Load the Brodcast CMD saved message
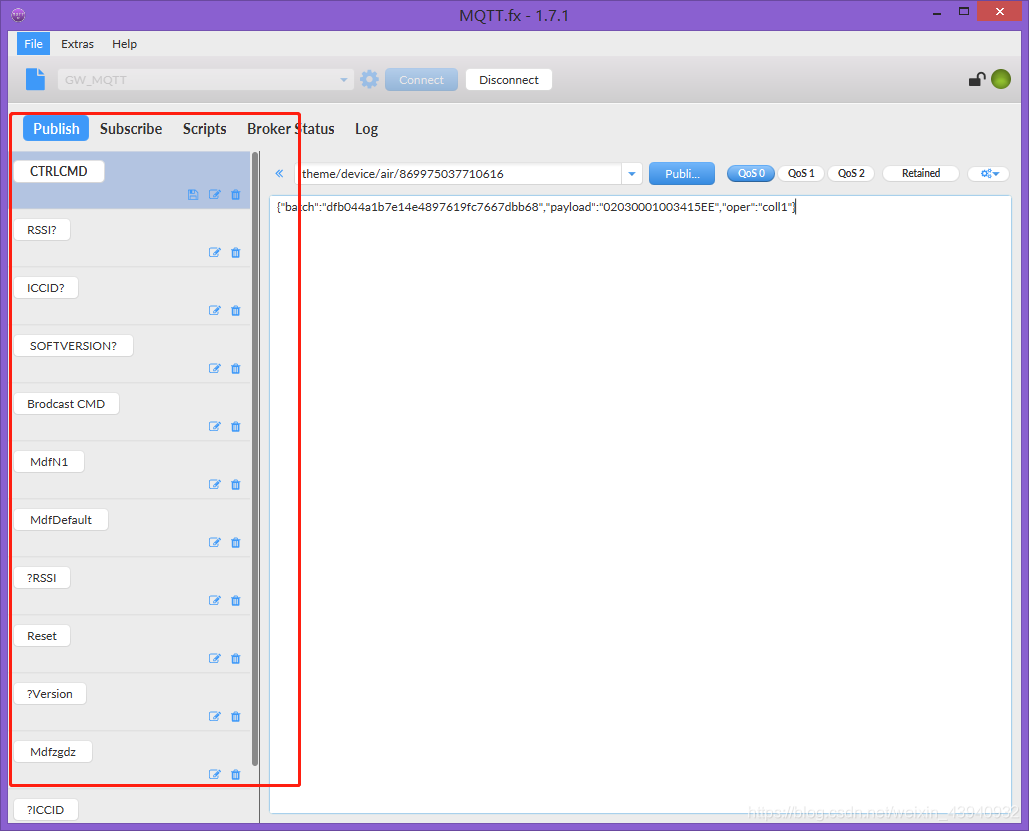The height and width of the screenshot is (831, 1029). click(66, 404)
